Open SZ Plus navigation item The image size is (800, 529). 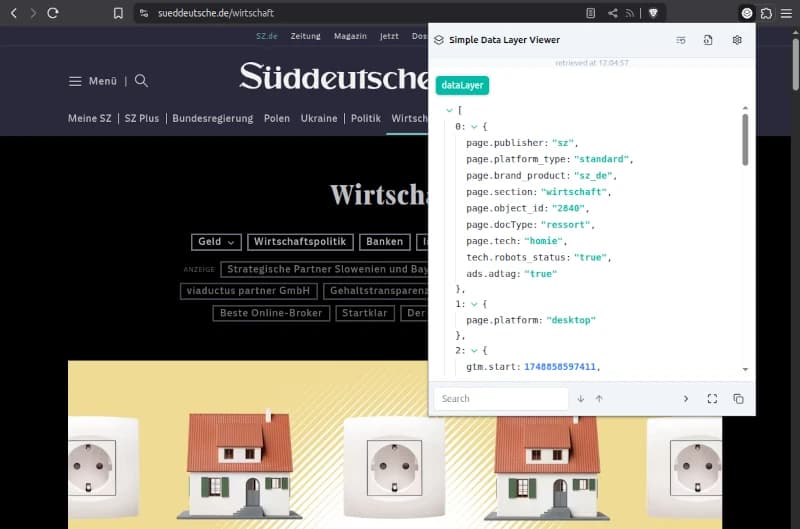pyautogui.click(x=142, y=118)
